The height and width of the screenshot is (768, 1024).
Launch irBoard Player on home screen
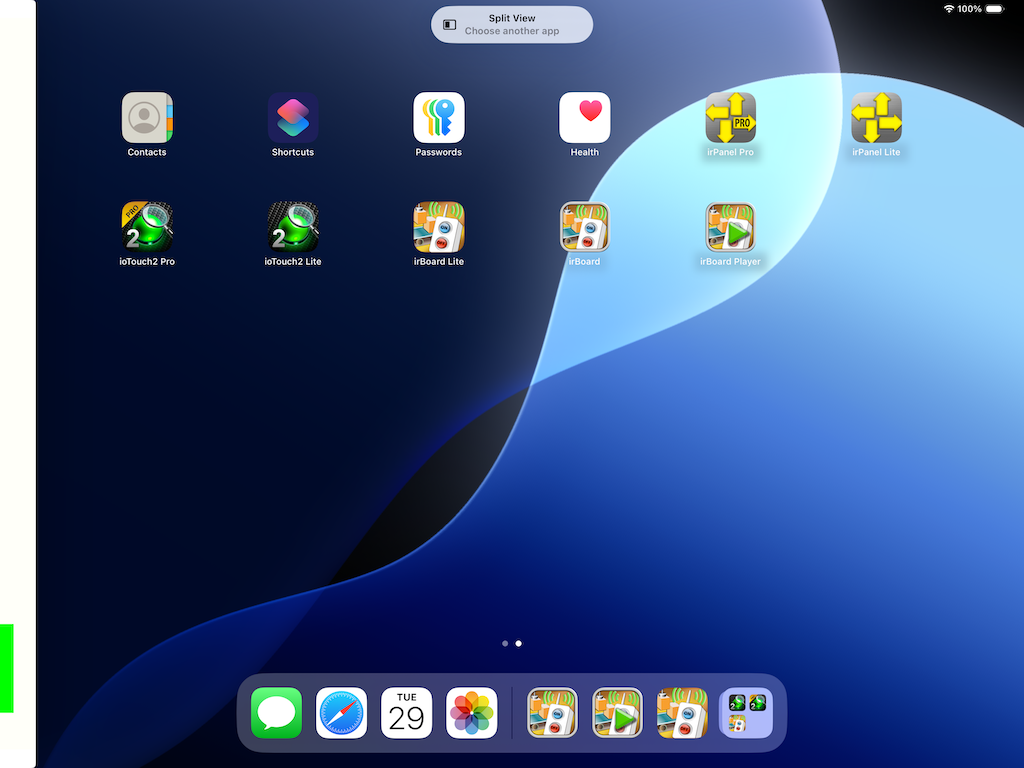coord(730,227)
